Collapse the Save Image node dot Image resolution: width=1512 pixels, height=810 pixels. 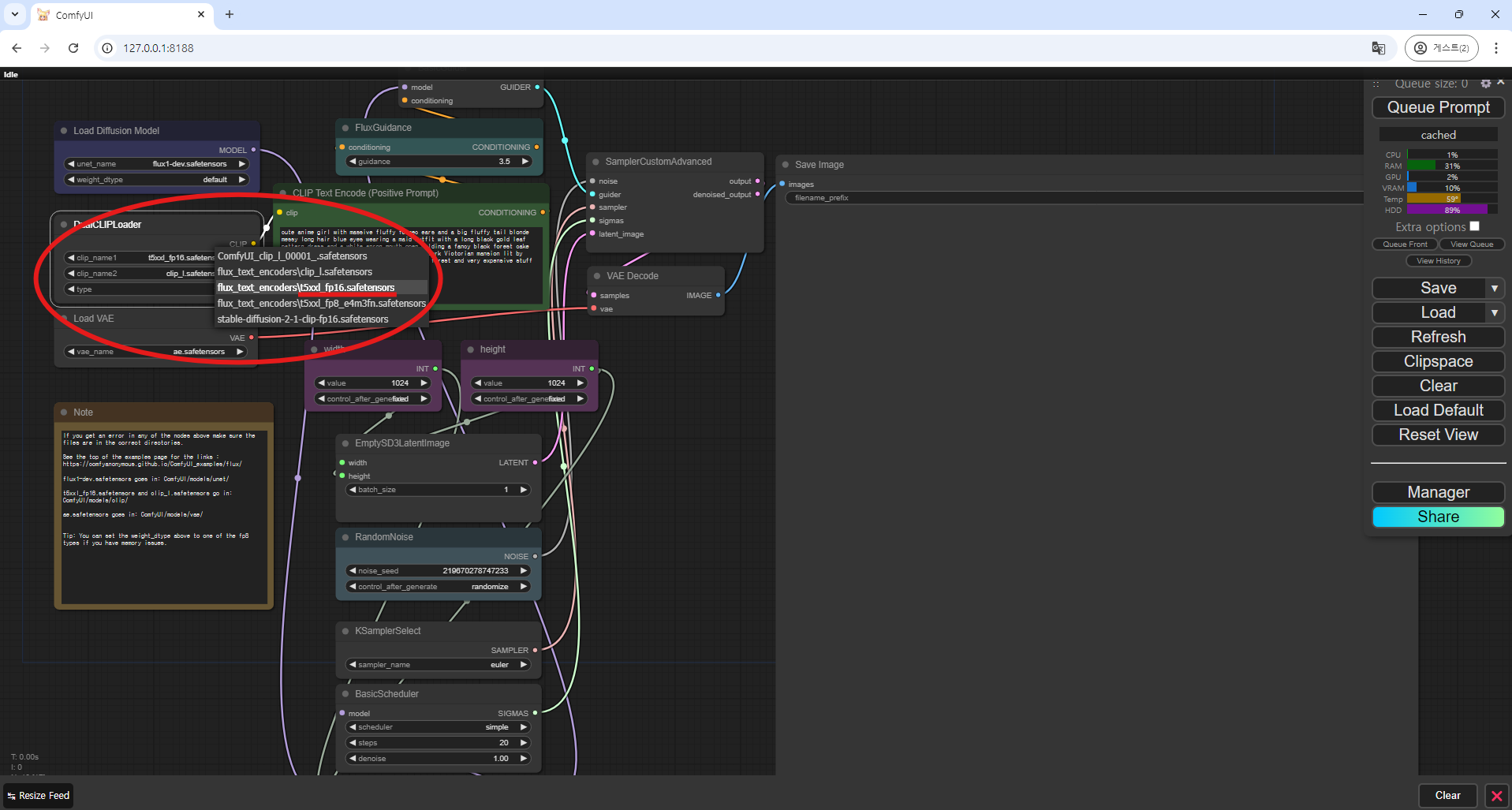786,165
